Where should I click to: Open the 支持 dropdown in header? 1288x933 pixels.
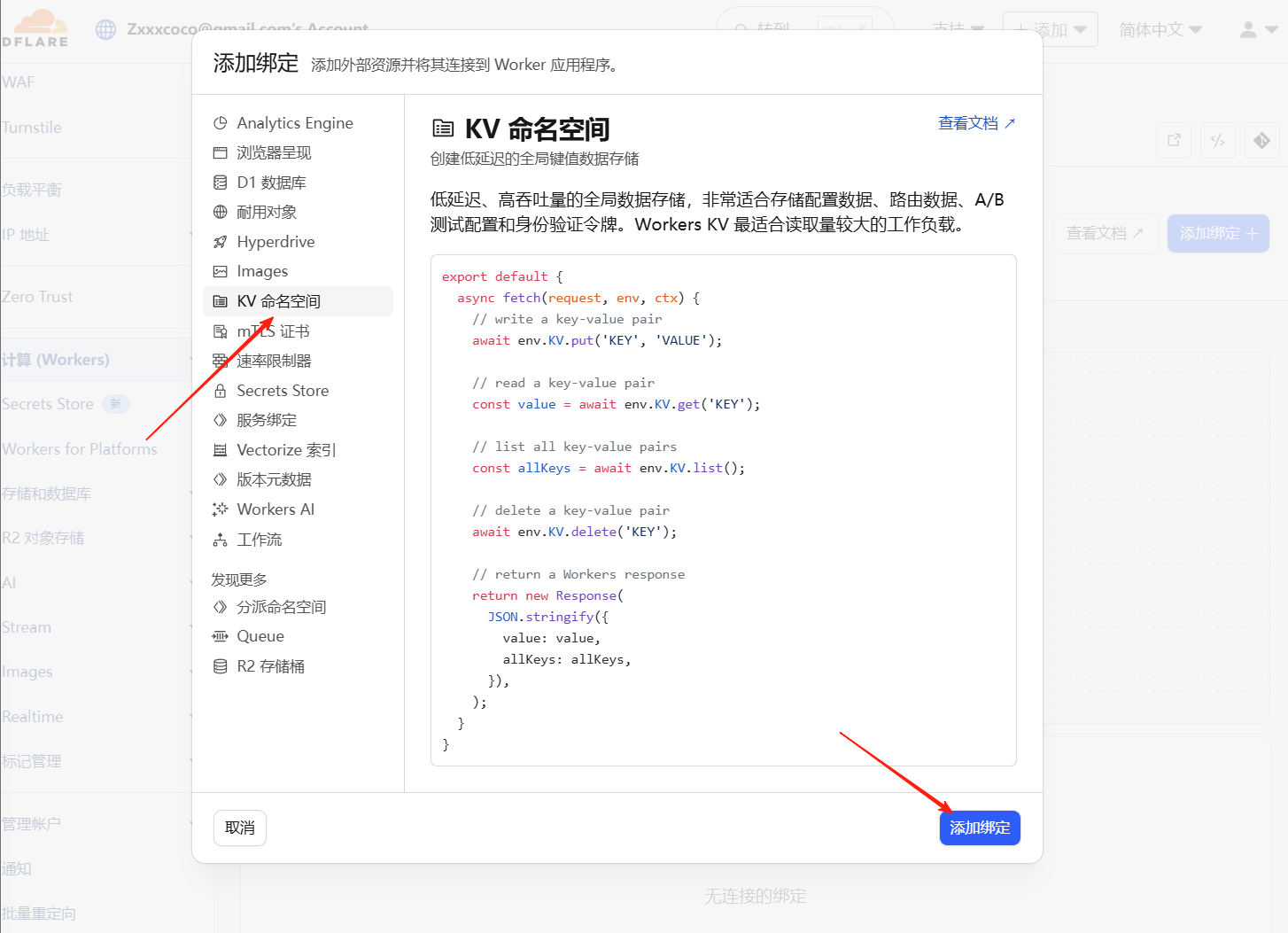click(x=958, y=29)
